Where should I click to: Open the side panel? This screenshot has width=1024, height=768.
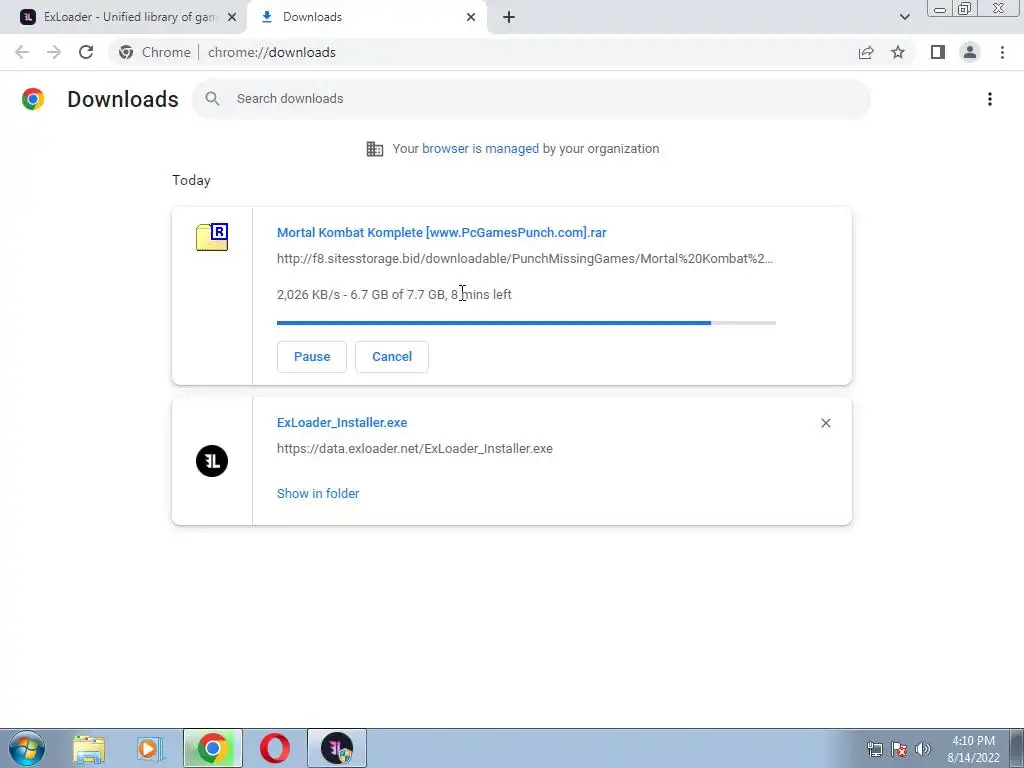tap(938, 52)
